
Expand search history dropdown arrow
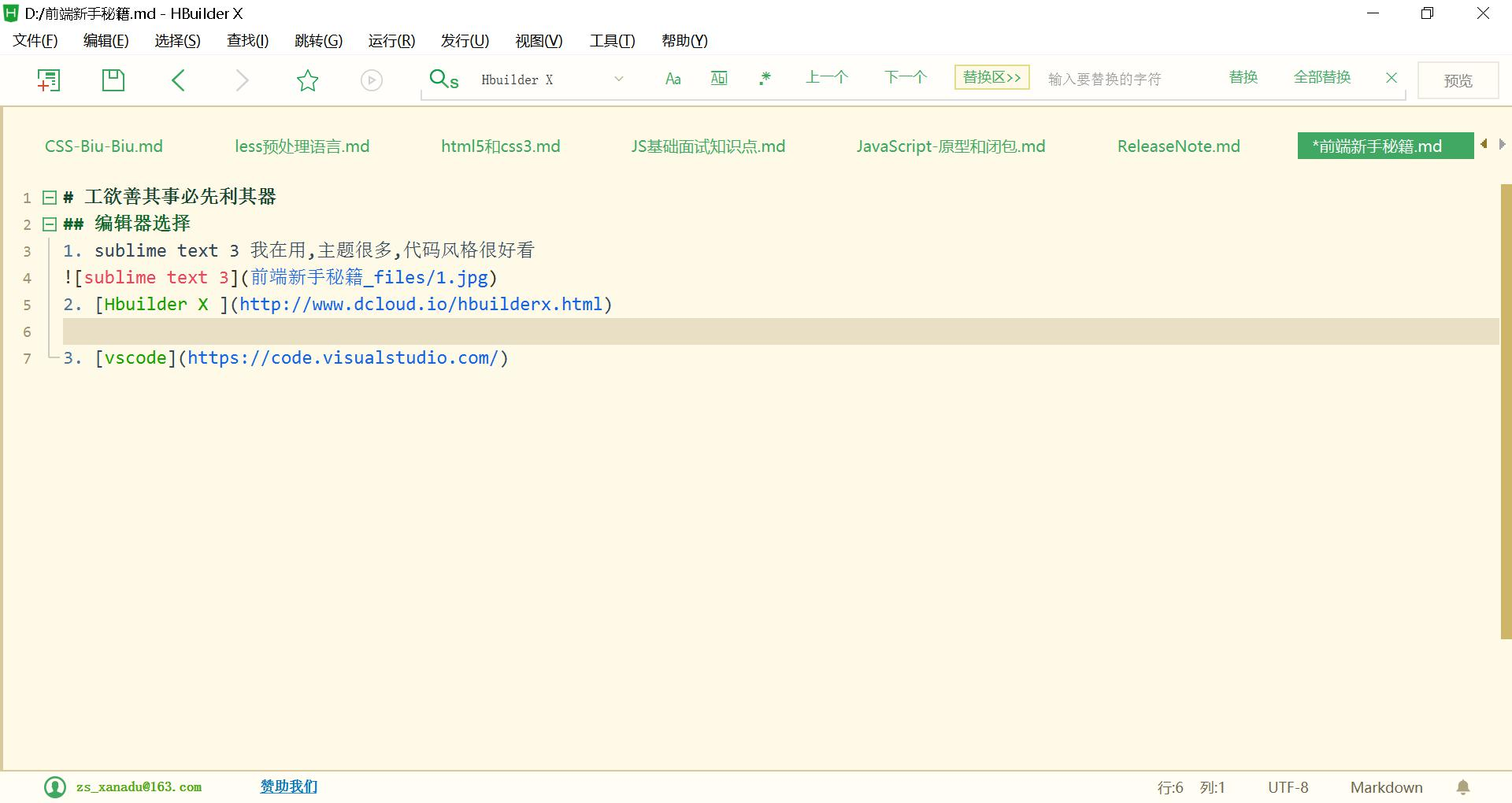click(619, 79)
